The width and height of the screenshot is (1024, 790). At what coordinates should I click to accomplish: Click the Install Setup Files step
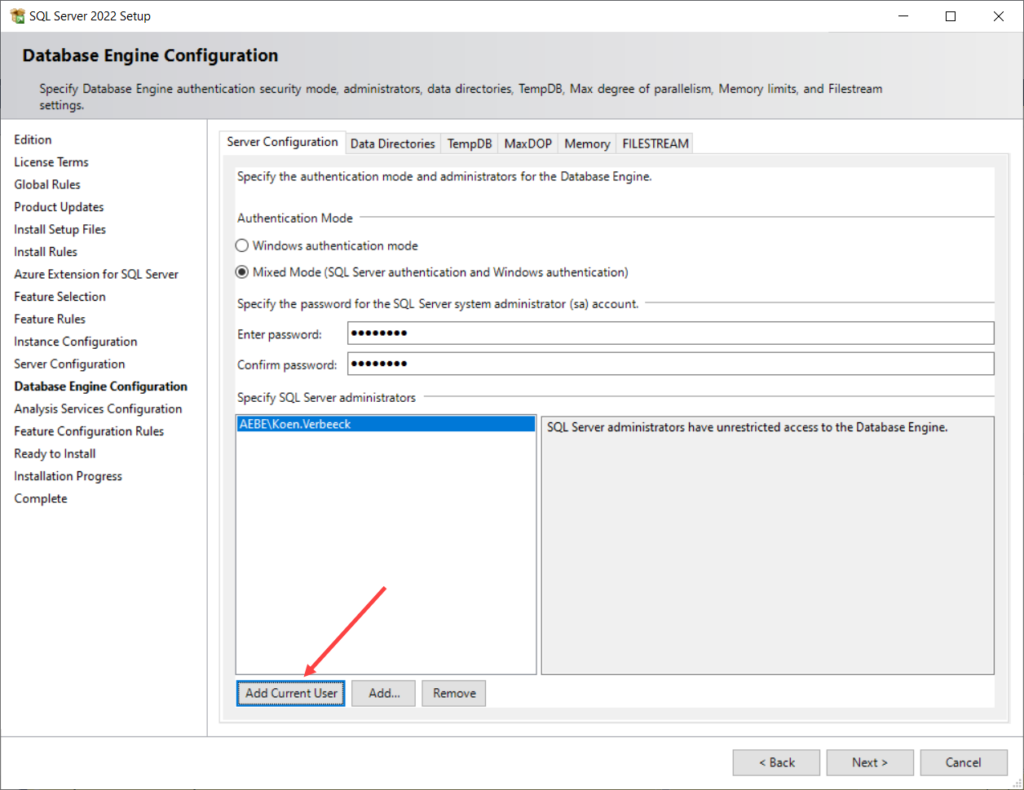click(59, 229)
